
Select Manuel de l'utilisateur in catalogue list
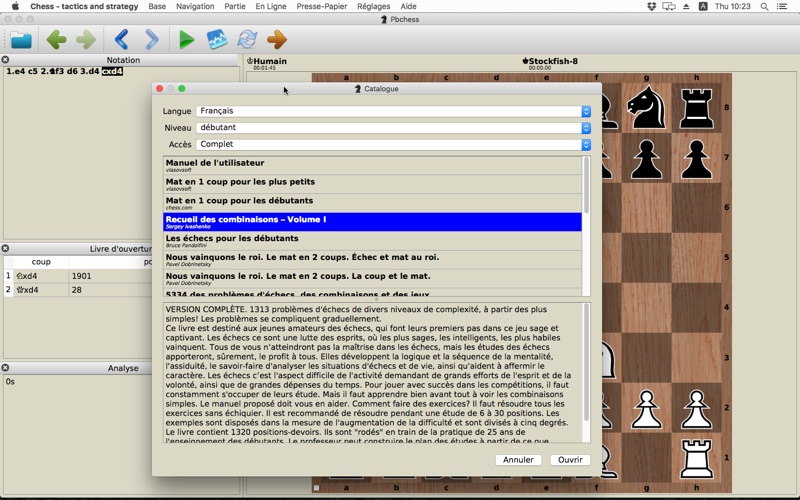pos(372,165)
